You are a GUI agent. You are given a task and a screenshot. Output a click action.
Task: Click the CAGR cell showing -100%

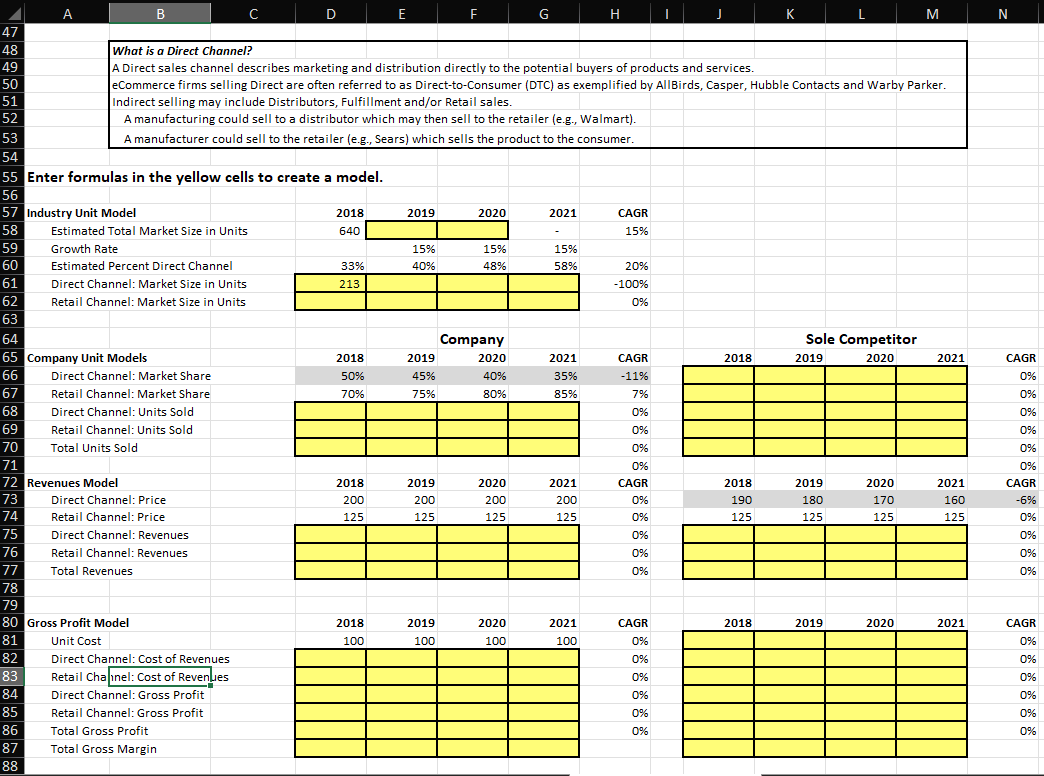coord(614,283)
